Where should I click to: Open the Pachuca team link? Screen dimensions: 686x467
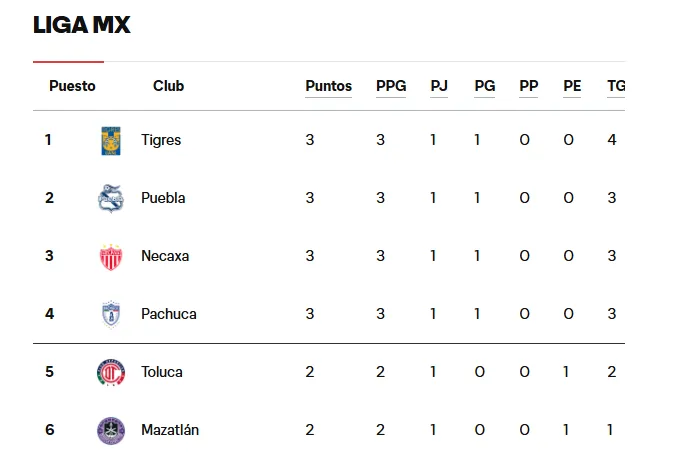click(x=169, y=314)
